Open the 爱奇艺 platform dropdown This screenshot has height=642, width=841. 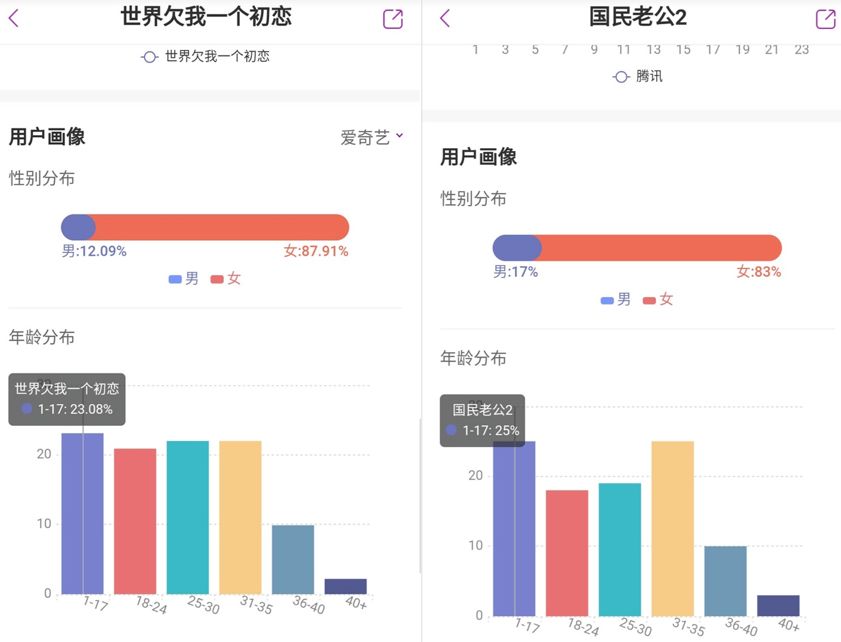372,137
